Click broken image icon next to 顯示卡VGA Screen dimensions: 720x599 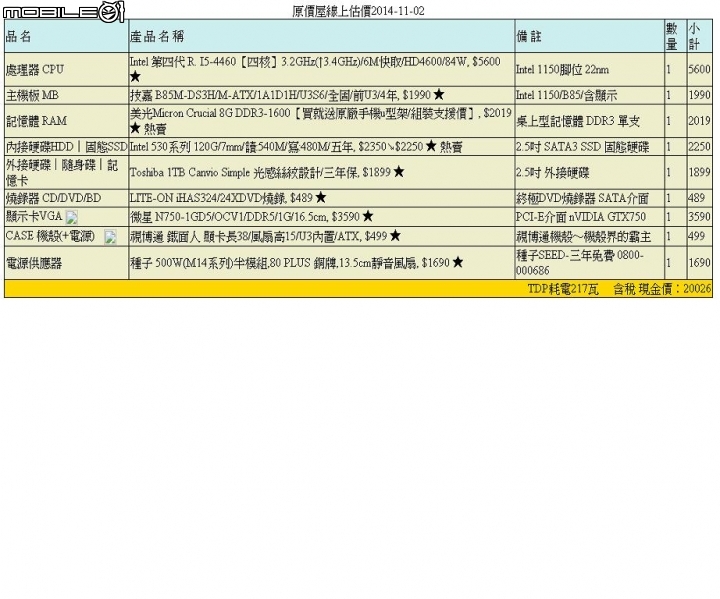[x=72, y=217]
